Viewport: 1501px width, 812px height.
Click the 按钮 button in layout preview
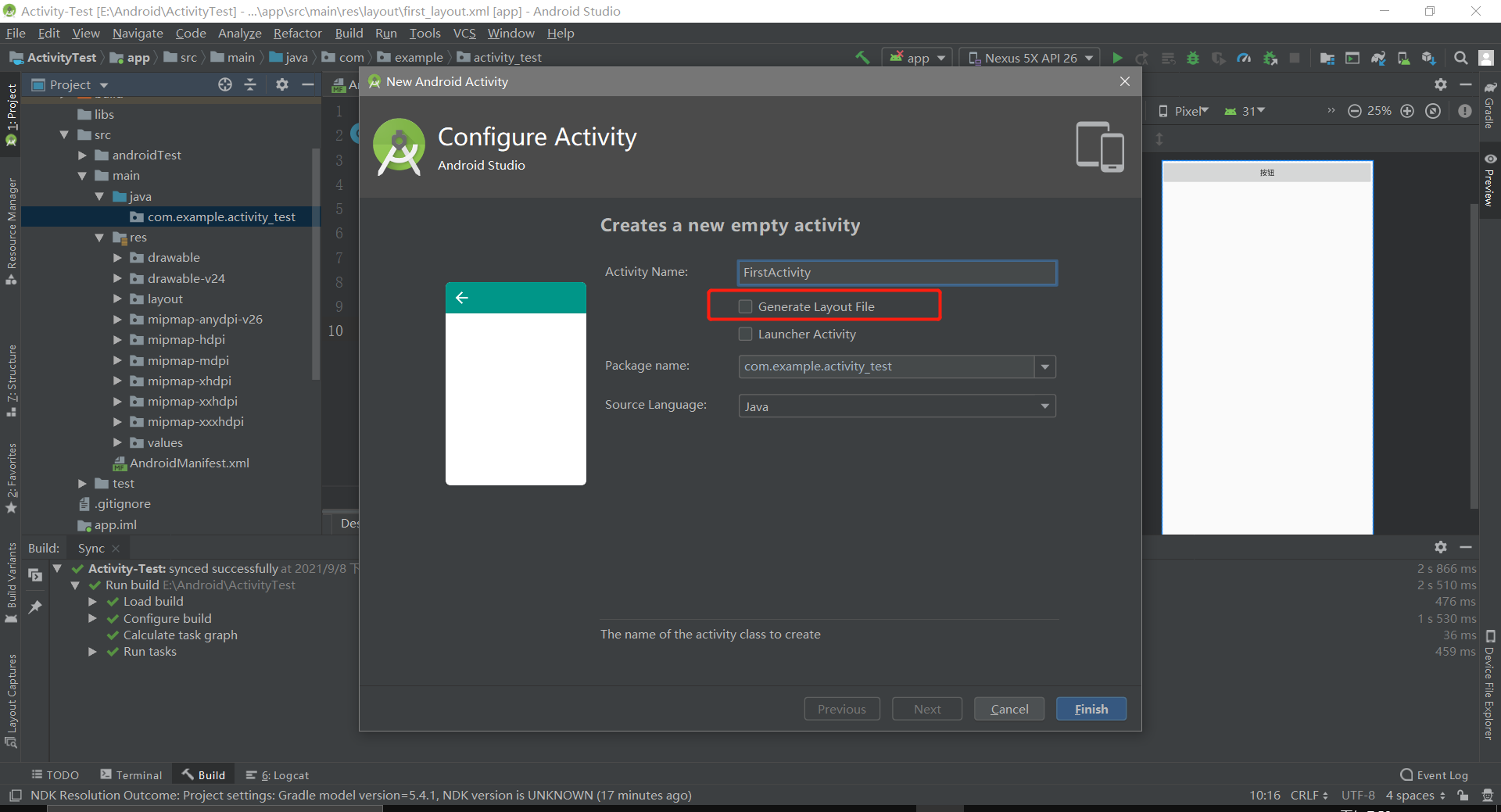(1266, 173)
